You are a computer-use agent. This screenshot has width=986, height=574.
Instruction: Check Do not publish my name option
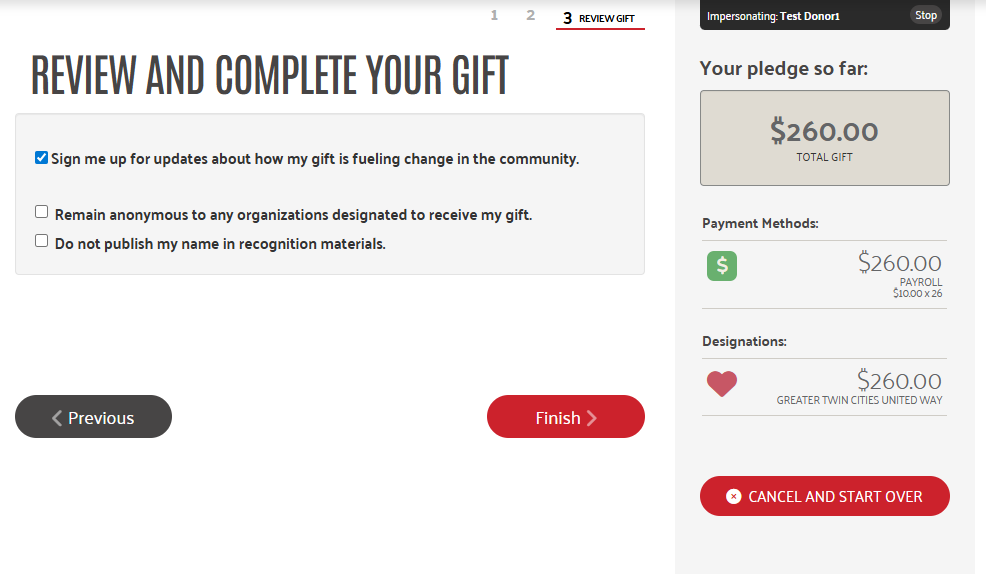pyautogui.click(x=42, y=241)
